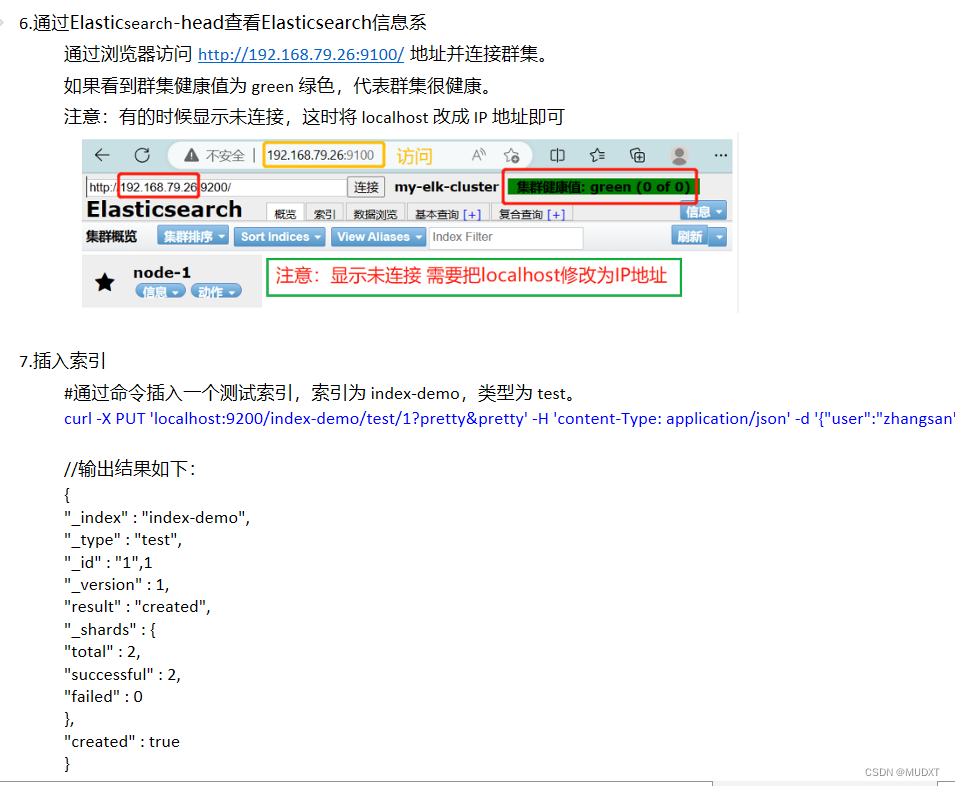This screenshot has width=955, height=786.
Task: Open the 索引 indices tab
Action: [x=324, y=214]
